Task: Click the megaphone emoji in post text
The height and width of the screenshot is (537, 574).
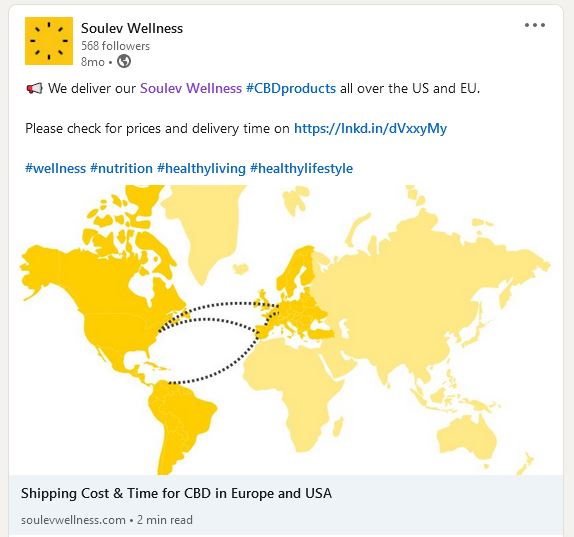Action: coord(34,88)
